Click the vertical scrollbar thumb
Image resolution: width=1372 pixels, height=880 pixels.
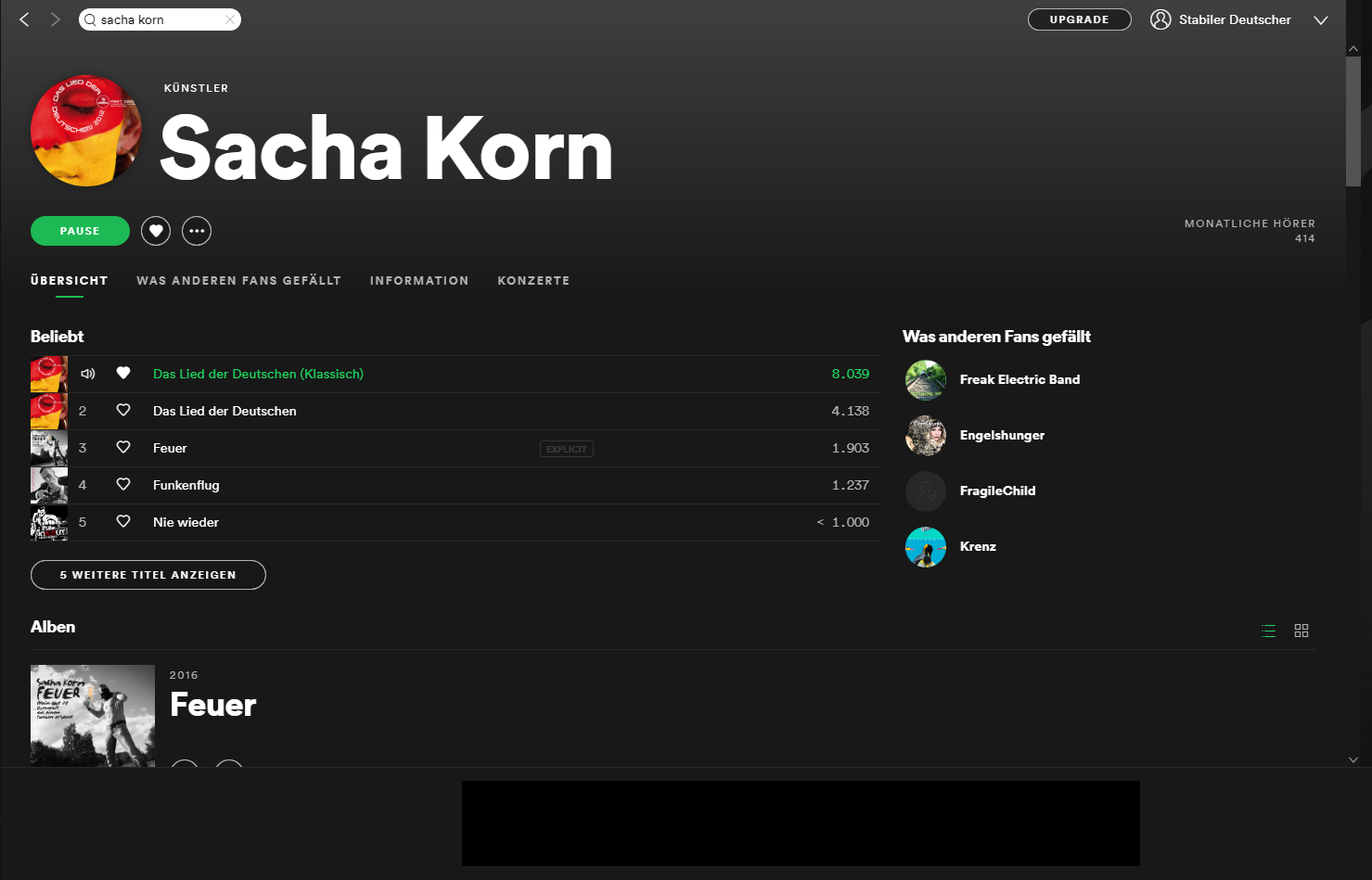[x=1353, y=121]
